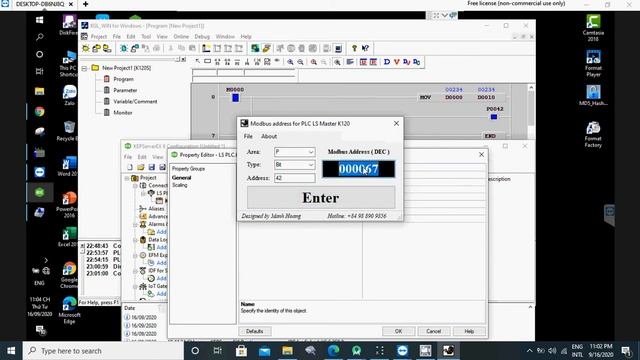Click the blue D icon in ladder toolbar

[387, 62]
